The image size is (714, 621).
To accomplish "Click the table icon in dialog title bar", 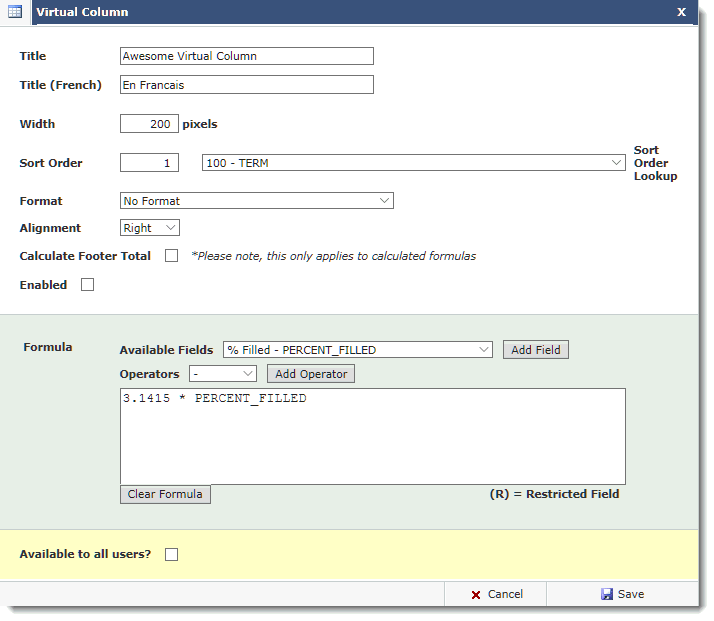I will pyautogui.click(x=15, y=12).
